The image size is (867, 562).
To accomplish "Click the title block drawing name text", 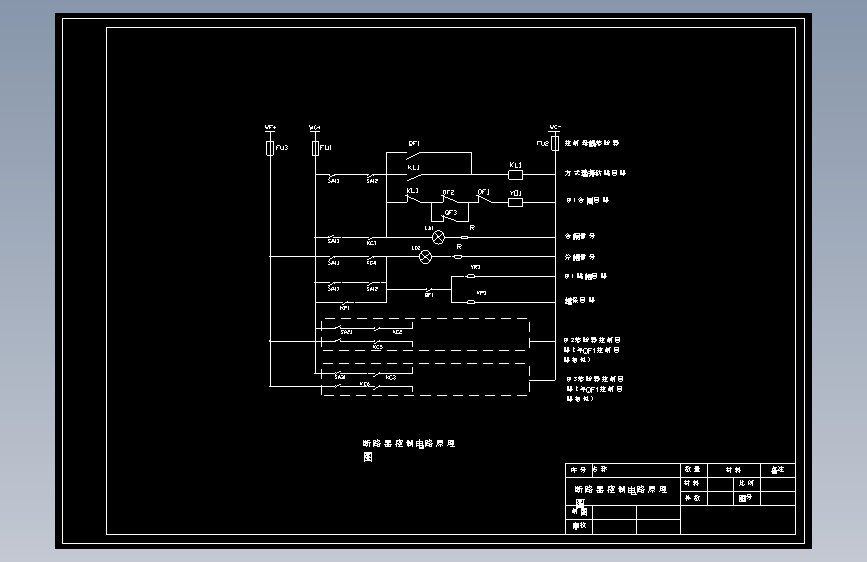I will click(x=620, y=495).
